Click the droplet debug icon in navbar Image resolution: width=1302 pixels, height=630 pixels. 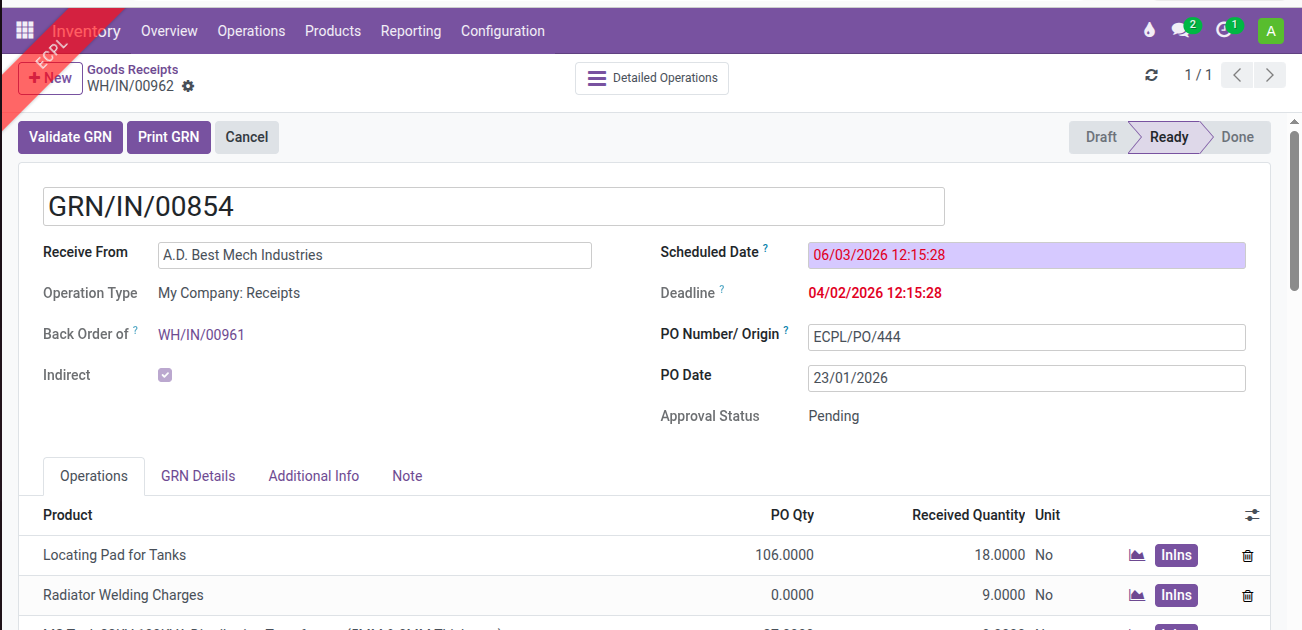[x=1149, y=31]
